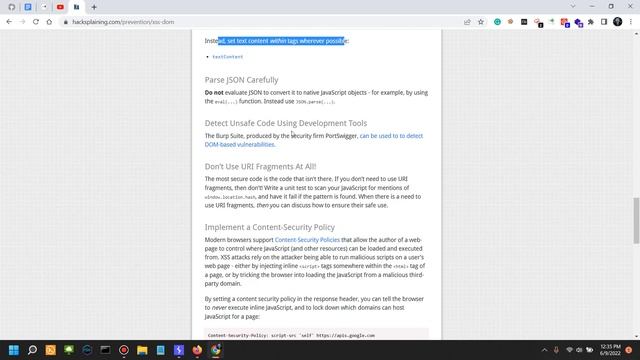Click the 'Parse JSON Carefully' heading

(x=242, y=80)
